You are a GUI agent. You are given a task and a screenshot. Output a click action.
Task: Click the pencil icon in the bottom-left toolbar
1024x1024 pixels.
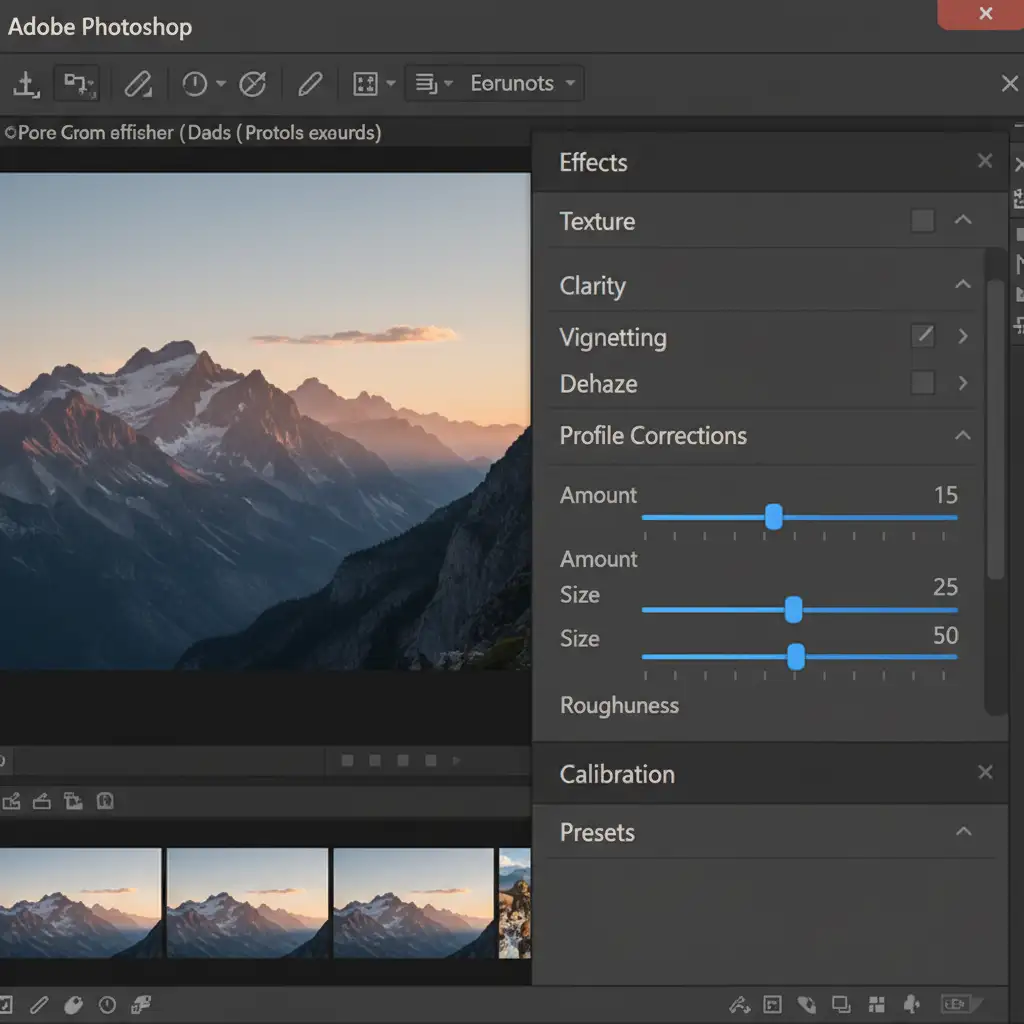click(40, 1004)
